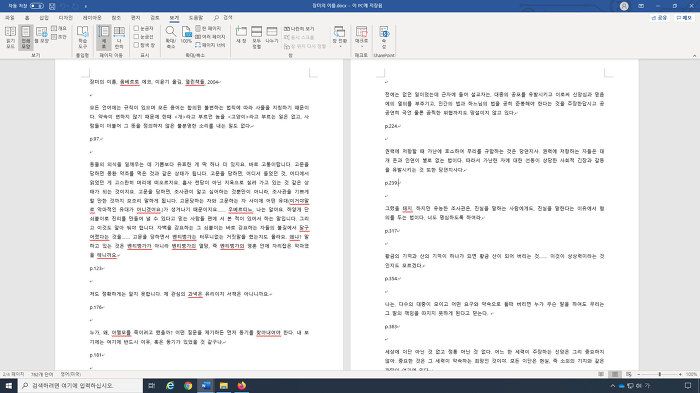
Task: Check the Ruler (눈금자) checkbox
Action: tap(144, 28)
